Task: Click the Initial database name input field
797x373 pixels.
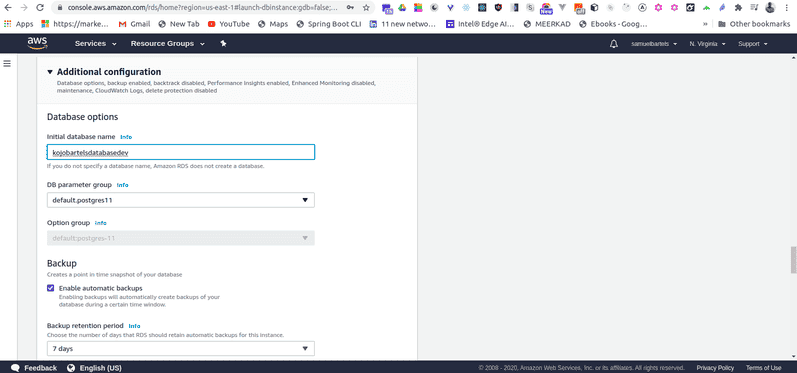Action: [x=180, y=152]
